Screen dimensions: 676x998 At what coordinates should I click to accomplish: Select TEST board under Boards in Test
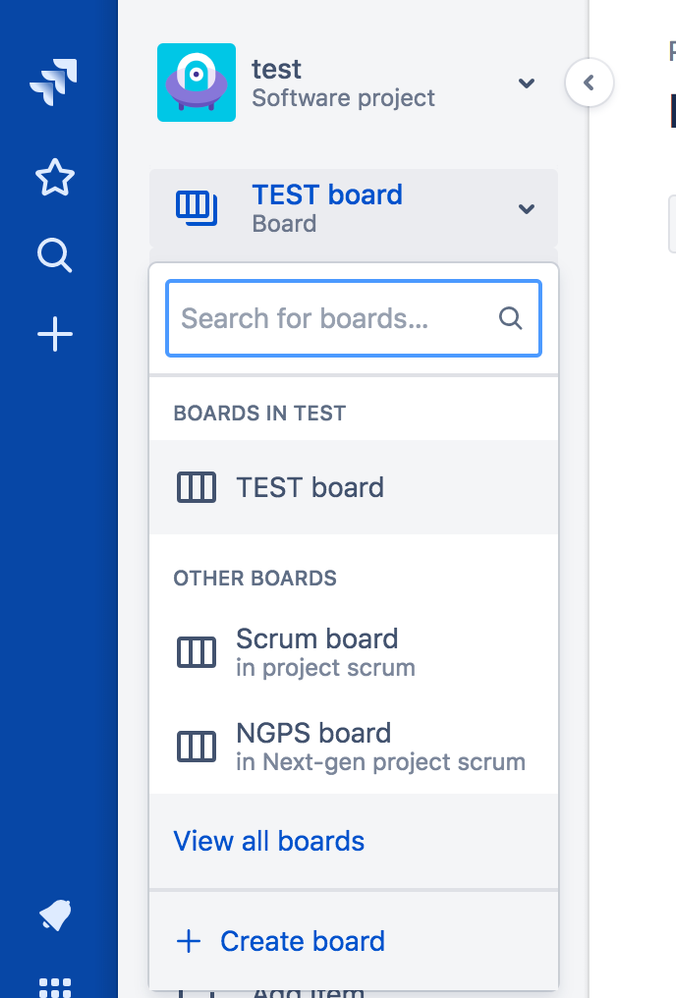(309, 487)
